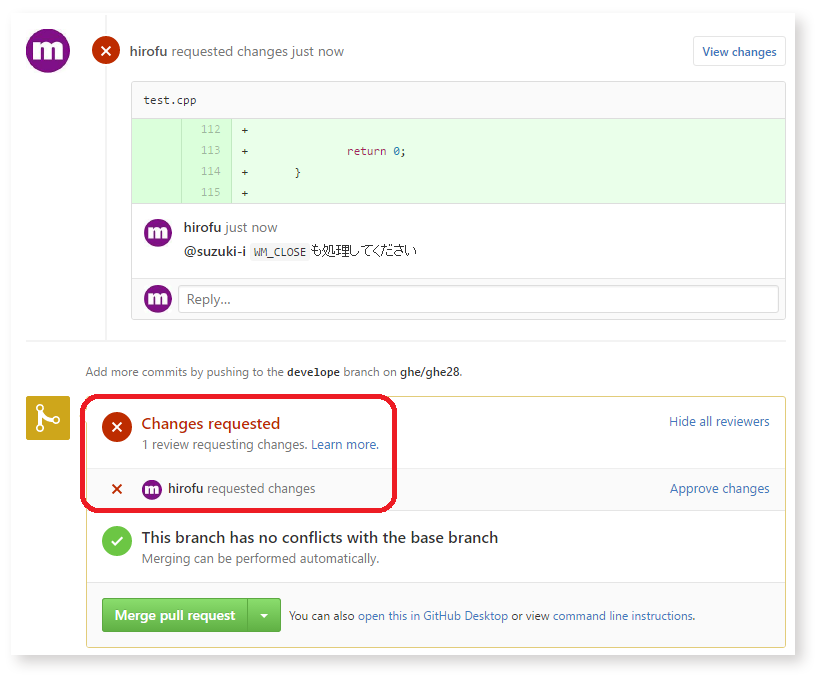View command line instructions link
The height and width of the screenshot is (675, 815).
click(x=622, y=616)
